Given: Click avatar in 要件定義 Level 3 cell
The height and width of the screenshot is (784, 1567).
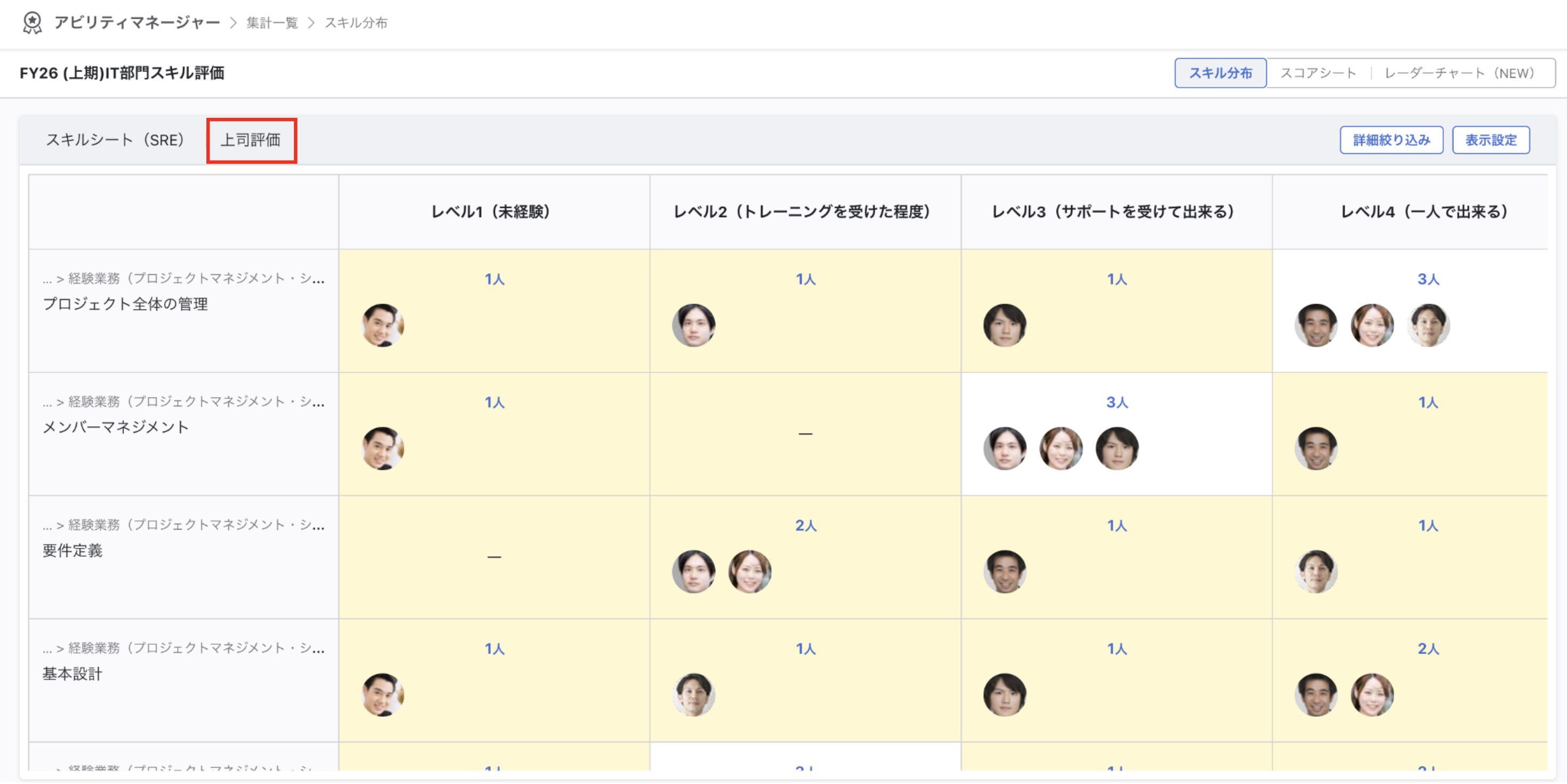Looking at the screenshot, I should (x=1005, y=572).
